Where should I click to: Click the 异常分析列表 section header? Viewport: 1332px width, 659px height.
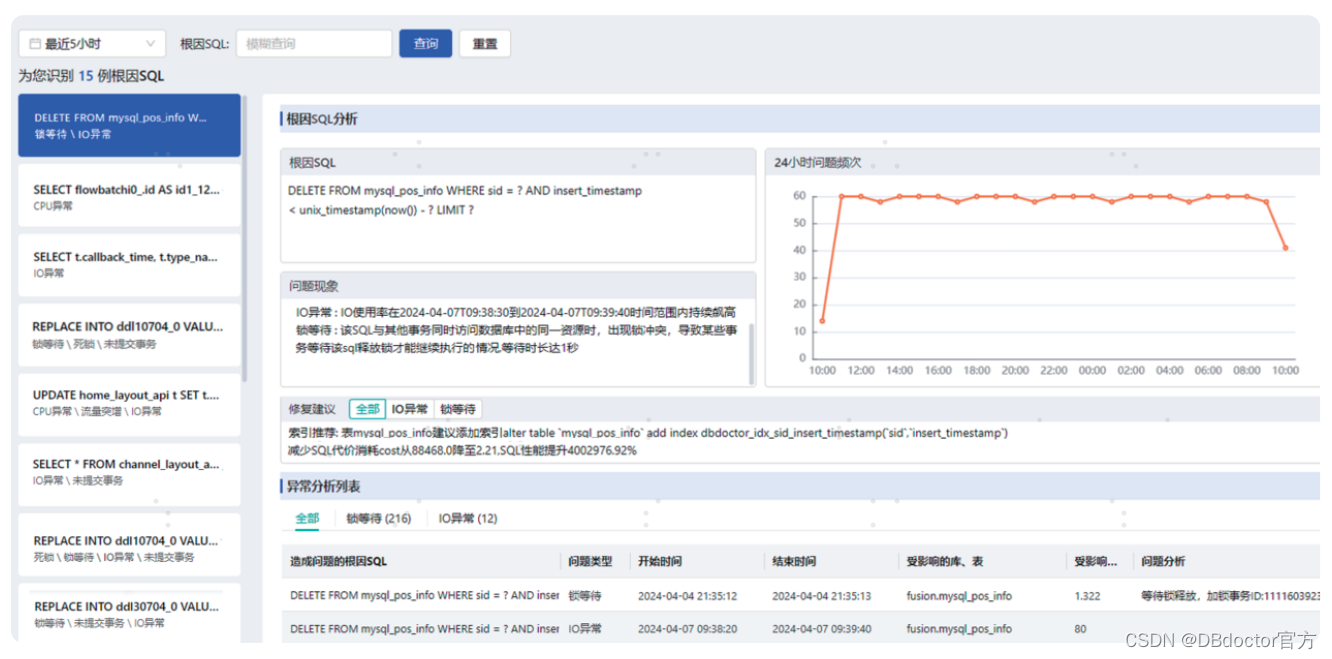(x=323, y=486)
